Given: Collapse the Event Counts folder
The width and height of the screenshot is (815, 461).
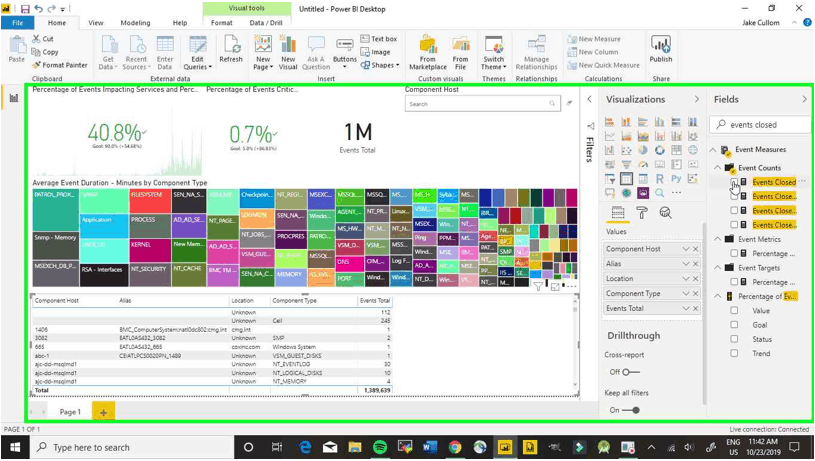Looking at the screenshot, I should [x=718, y=167].
